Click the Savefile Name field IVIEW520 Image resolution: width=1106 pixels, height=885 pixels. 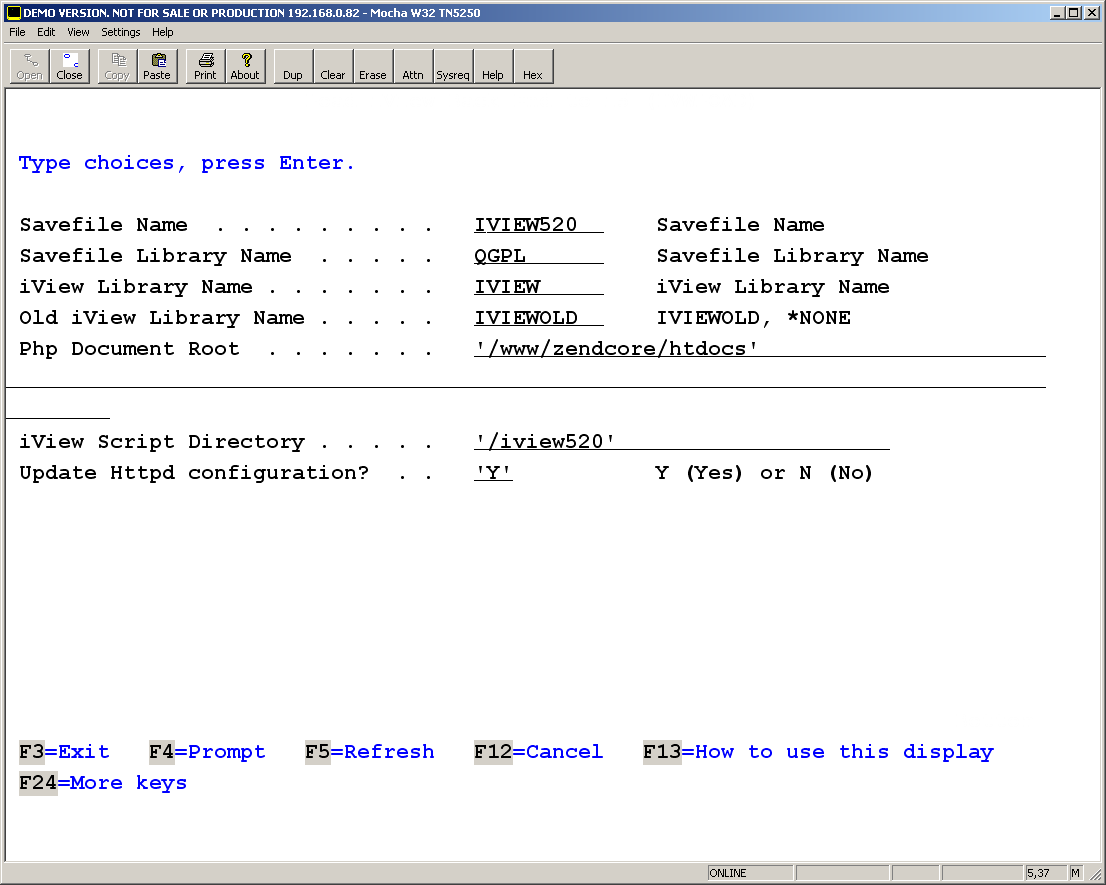point(538,225)
